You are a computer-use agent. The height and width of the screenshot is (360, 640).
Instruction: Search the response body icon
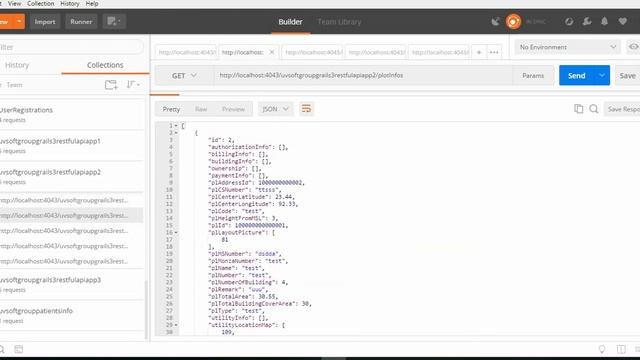click(594, 109)
